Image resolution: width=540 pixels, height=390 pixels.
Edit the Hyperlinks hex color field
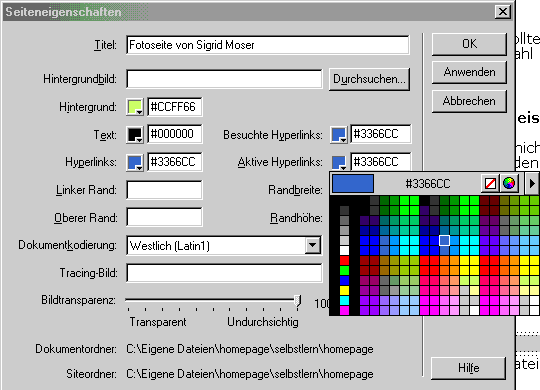(175, 162)
